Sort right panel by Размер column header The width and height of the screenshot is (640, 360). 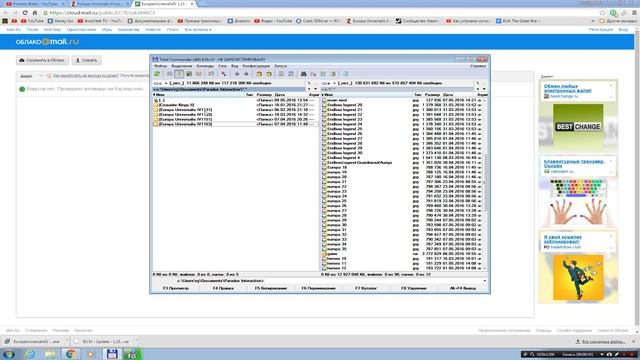[432, 95]
